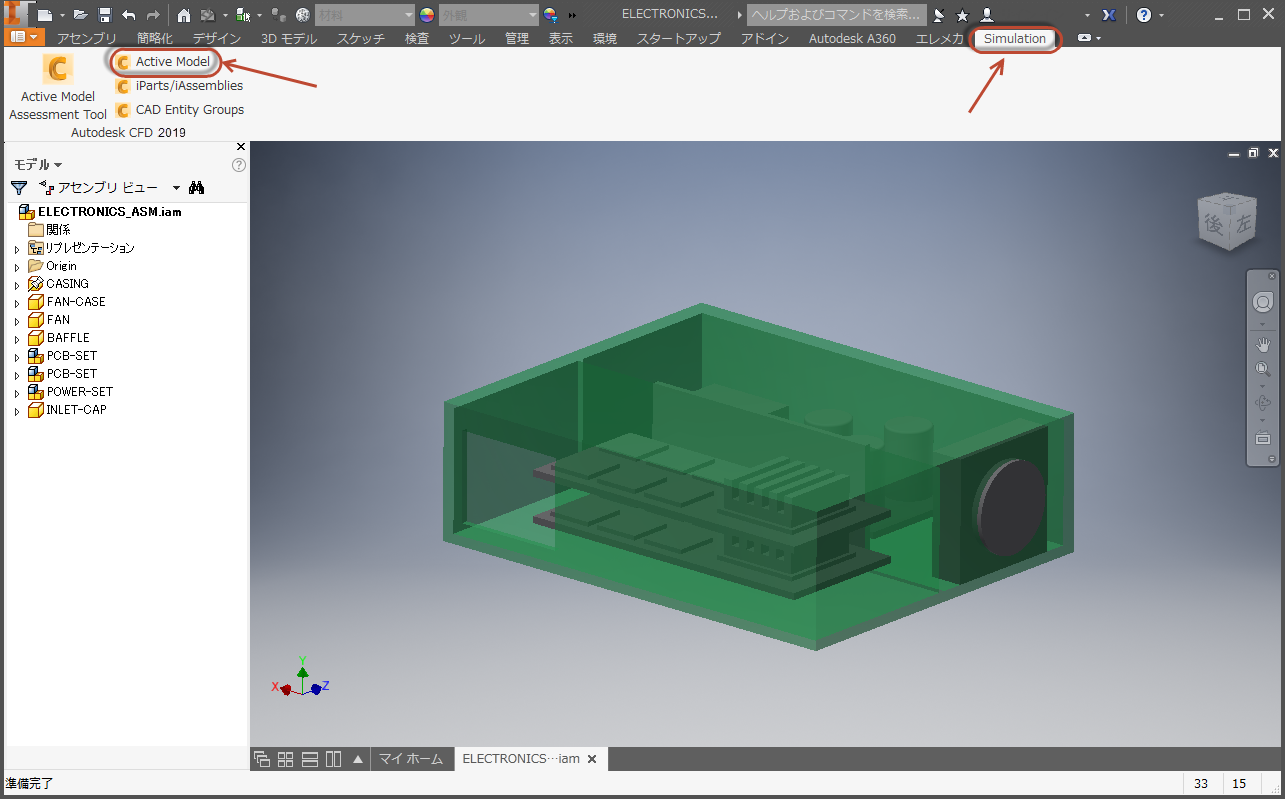Click the iParts/iAssemblies button
The width and height of the screenshot is (1285, 799).
189,86
